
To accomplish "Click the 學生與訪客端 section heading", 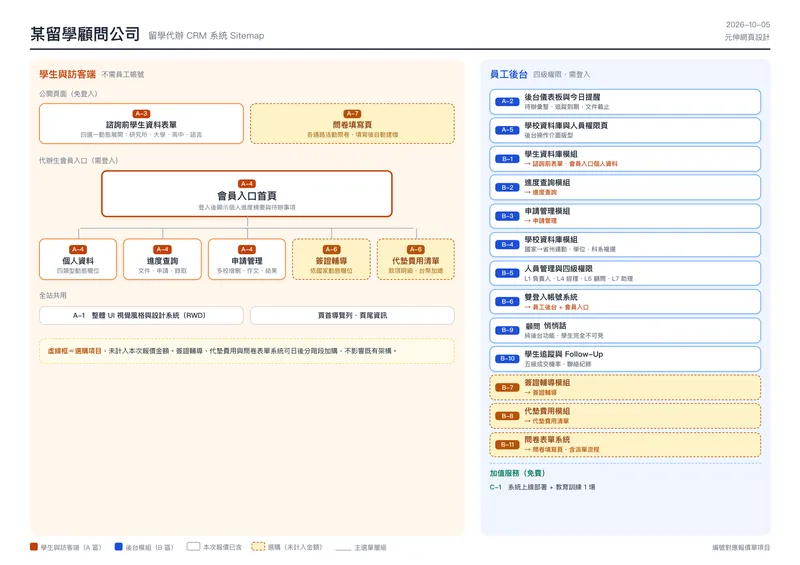I will pos(67,75).
